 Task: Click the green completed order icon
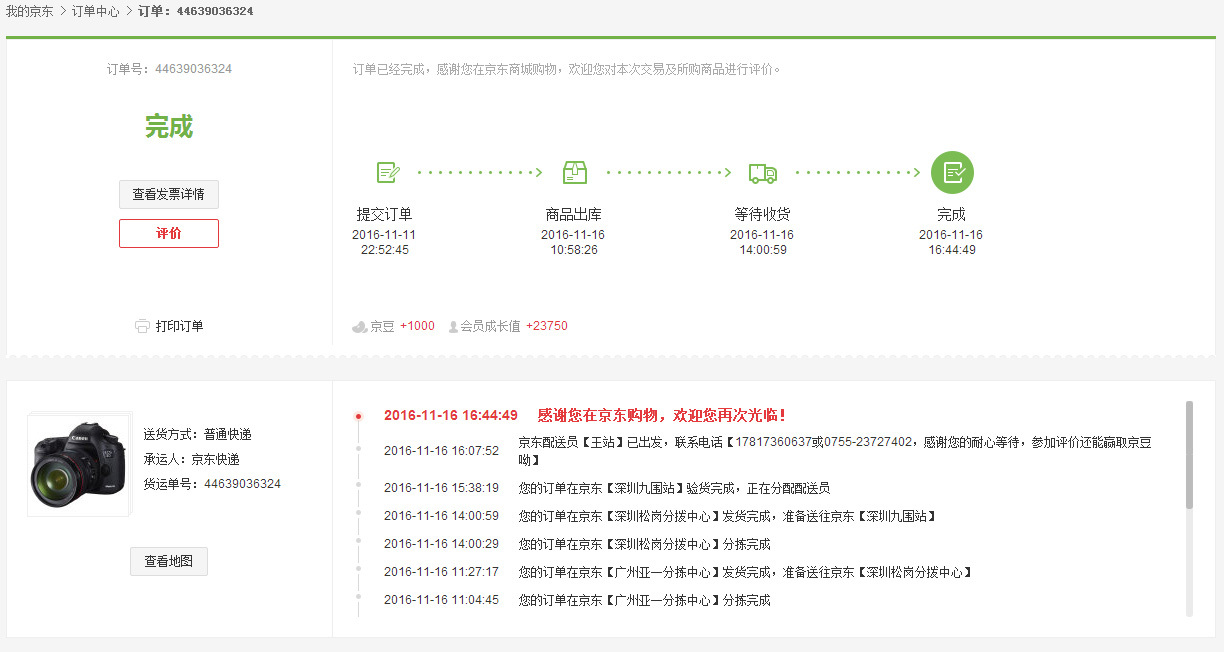951,173
